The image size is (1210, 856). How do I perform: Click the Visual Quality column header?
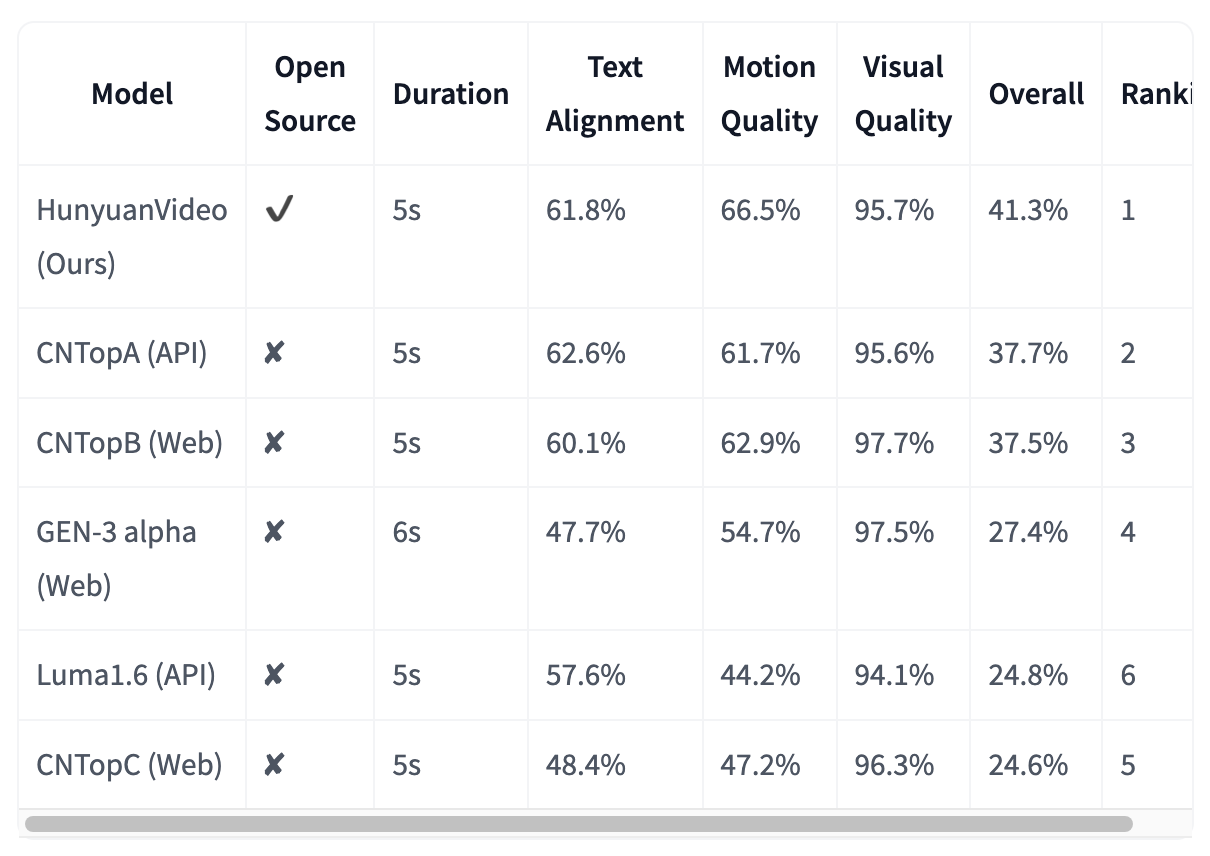point(903,94)
